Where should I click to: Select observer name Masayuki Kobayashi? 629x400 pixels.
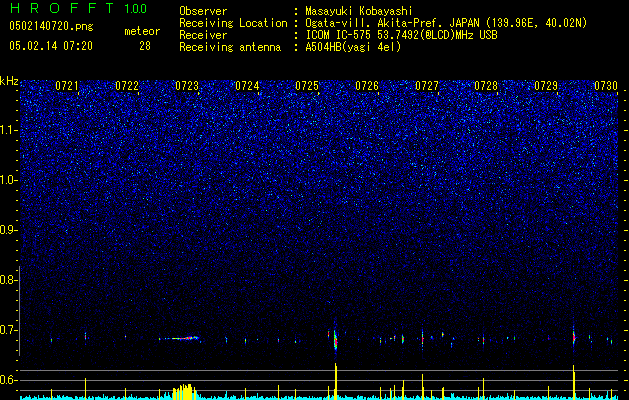pos(359,11)
